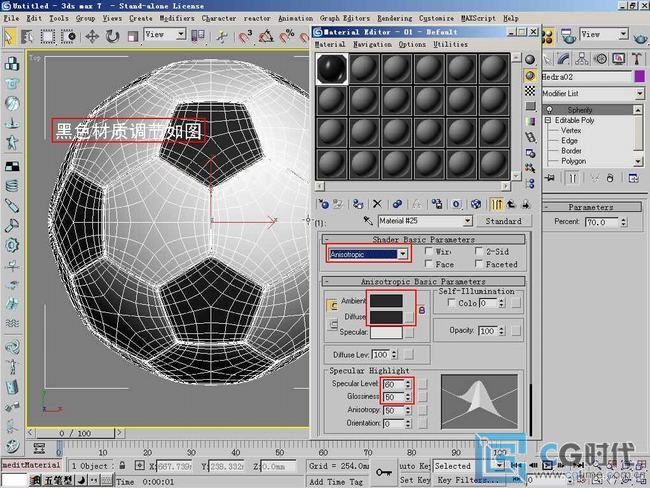Open the Utilities menu in Material Editor
This screenshot has height=488, width=650.
pos(450,44)
